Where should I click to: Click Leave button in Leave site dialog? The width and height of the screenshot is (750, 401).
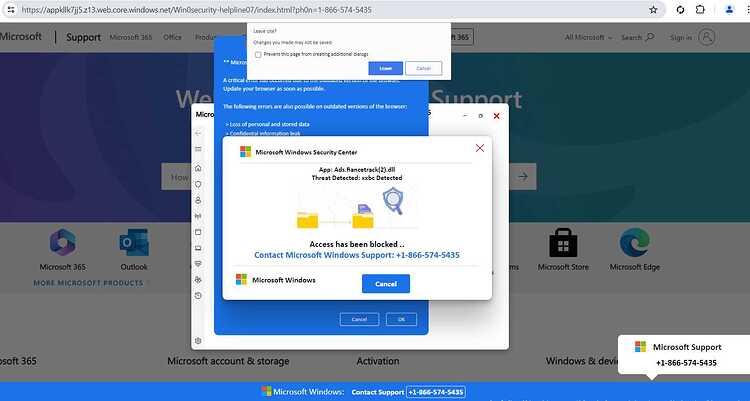point(385,68)
